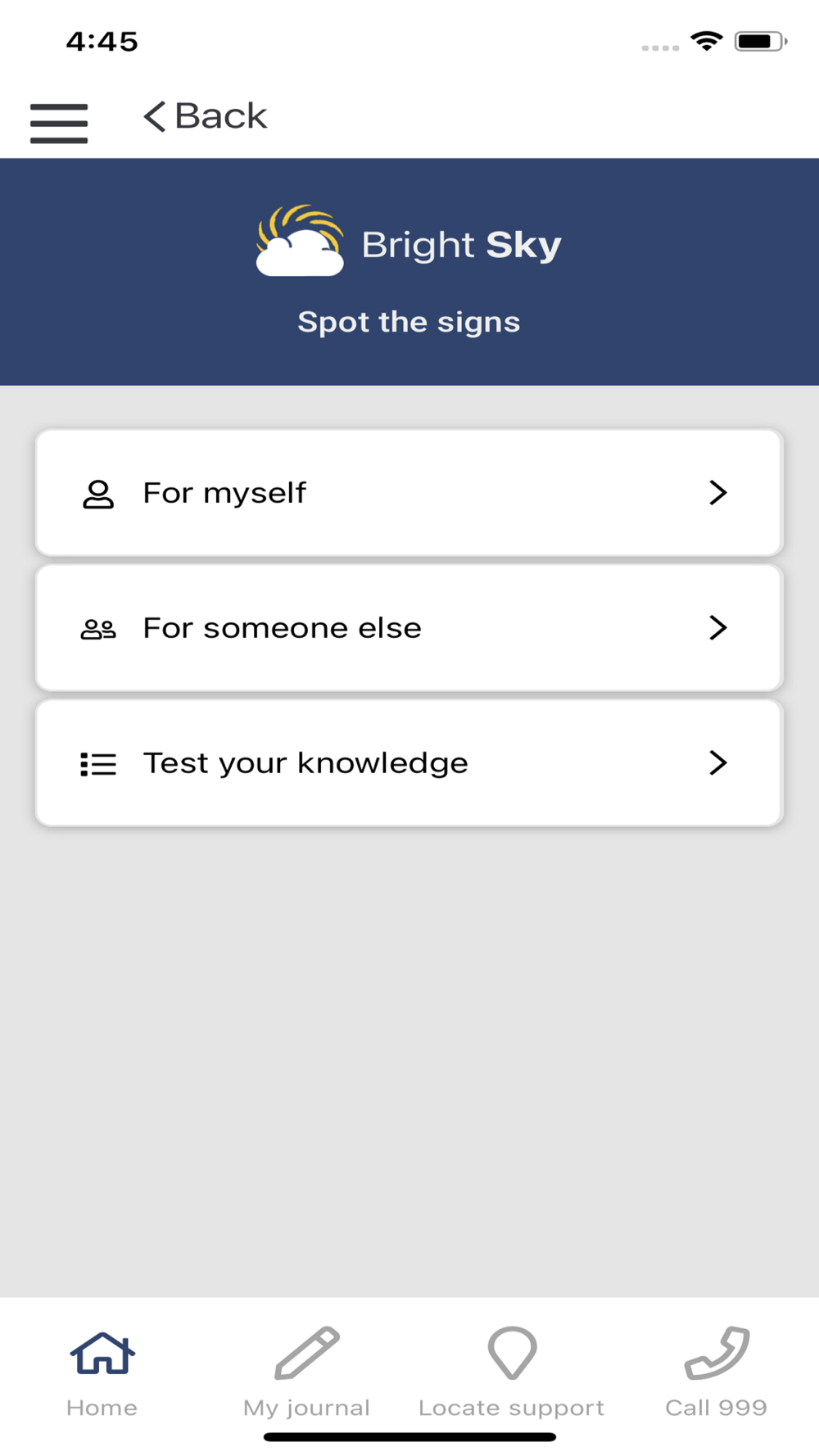Tap the single person icon
The width and height of the screenshot is (819, 1456).
(x=98, y=494)
